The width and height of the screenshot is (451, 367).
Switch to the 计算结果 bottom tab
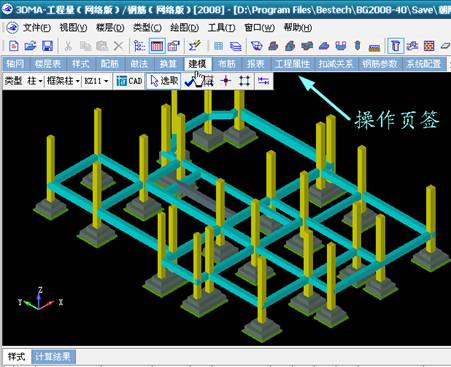pos(53,357)
